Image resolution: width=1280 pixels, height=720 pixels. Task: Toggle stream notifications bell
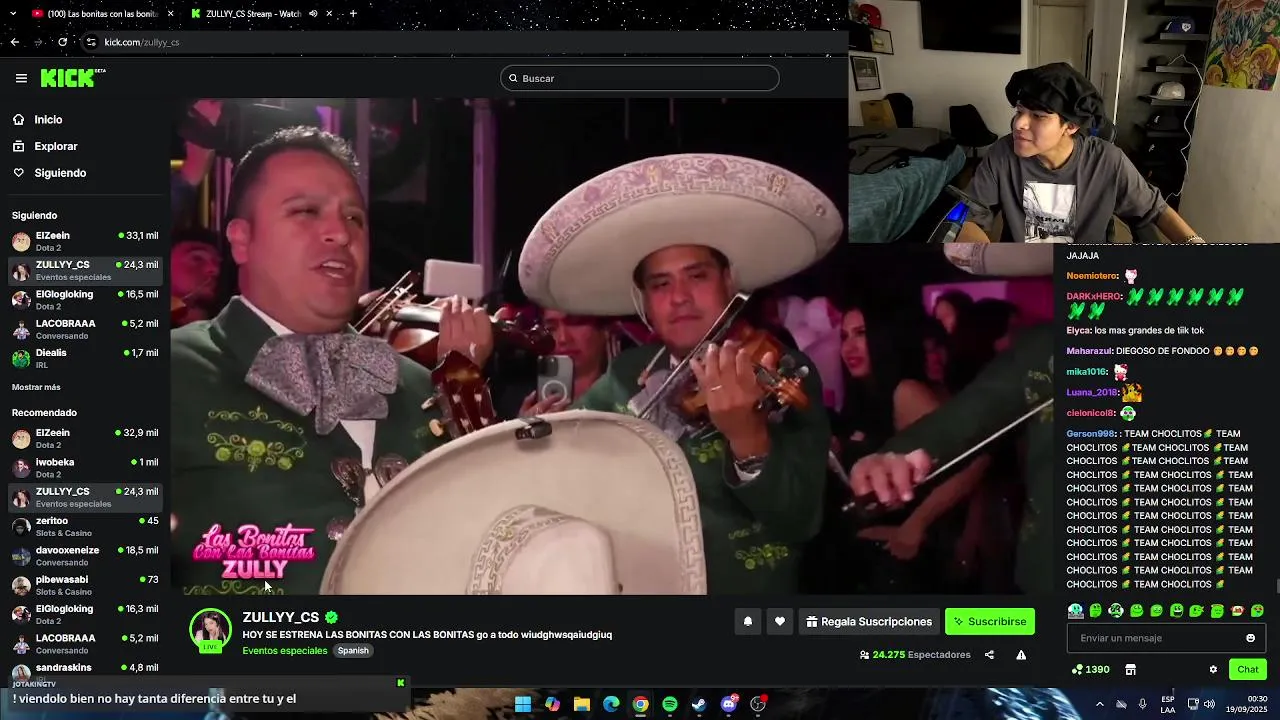pos(747,622)
